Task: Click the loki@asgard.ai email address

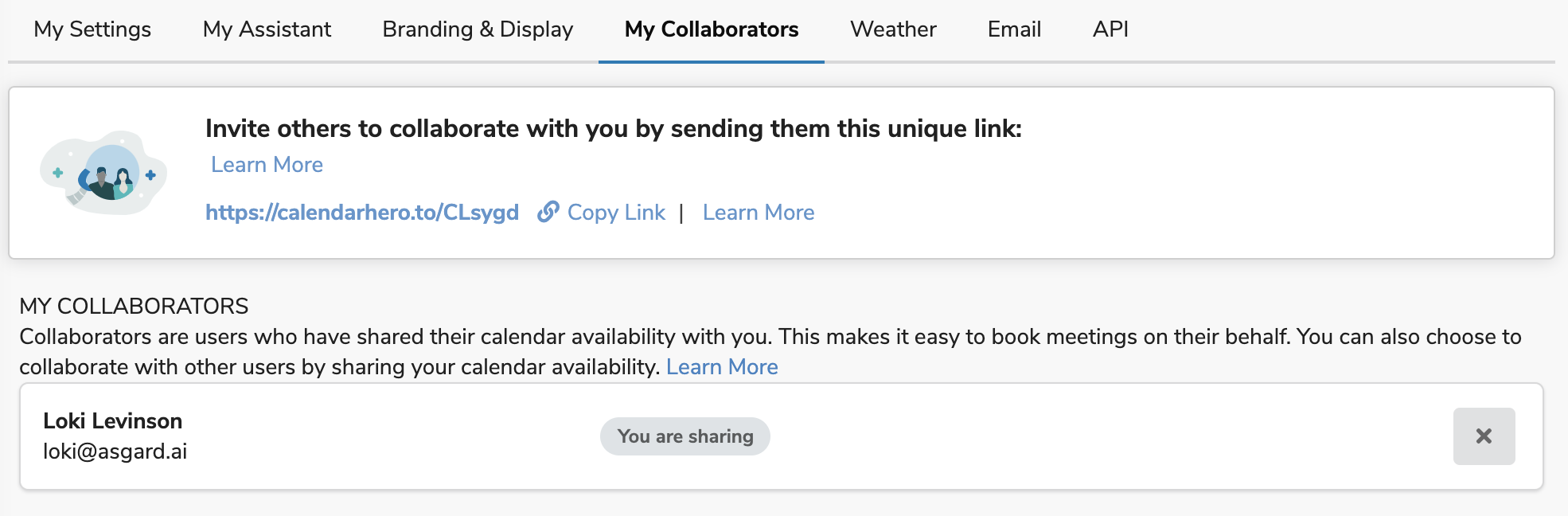Action: pos(115,451)
